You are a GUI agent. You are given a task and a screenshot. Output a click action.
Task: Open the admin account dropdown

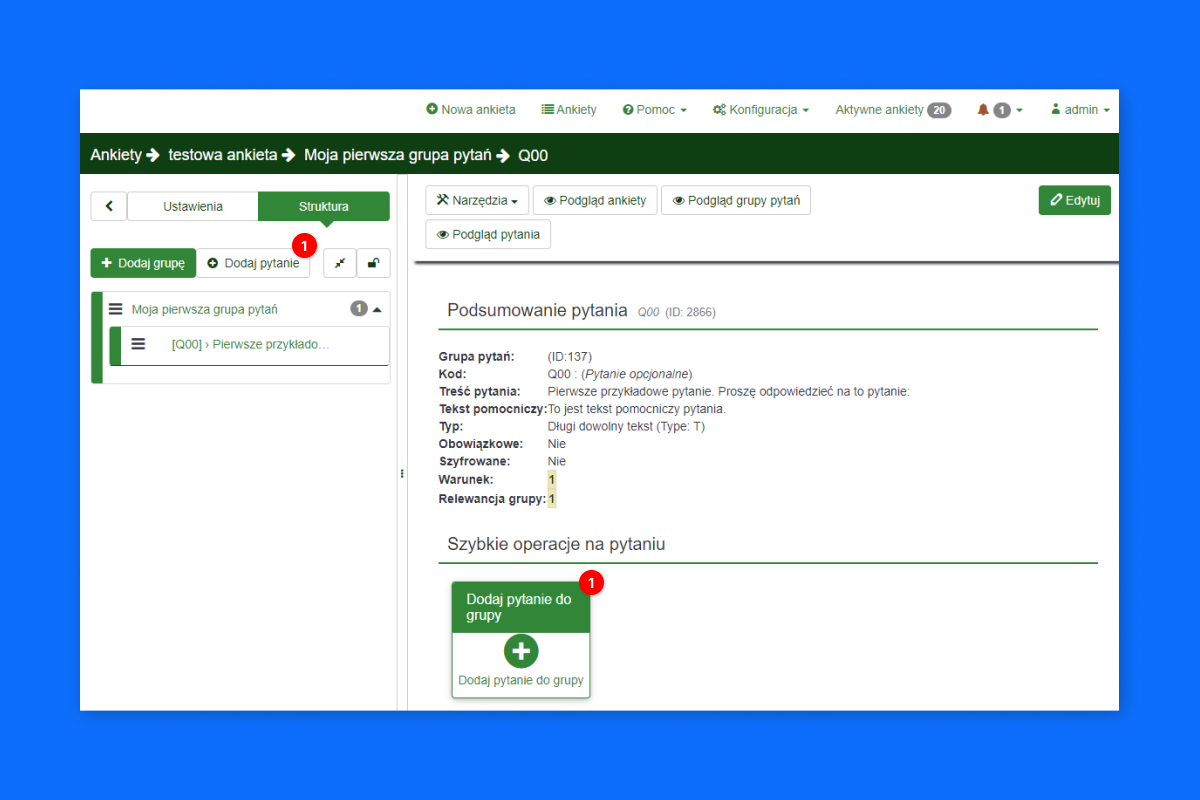[x=1080, y=110]
